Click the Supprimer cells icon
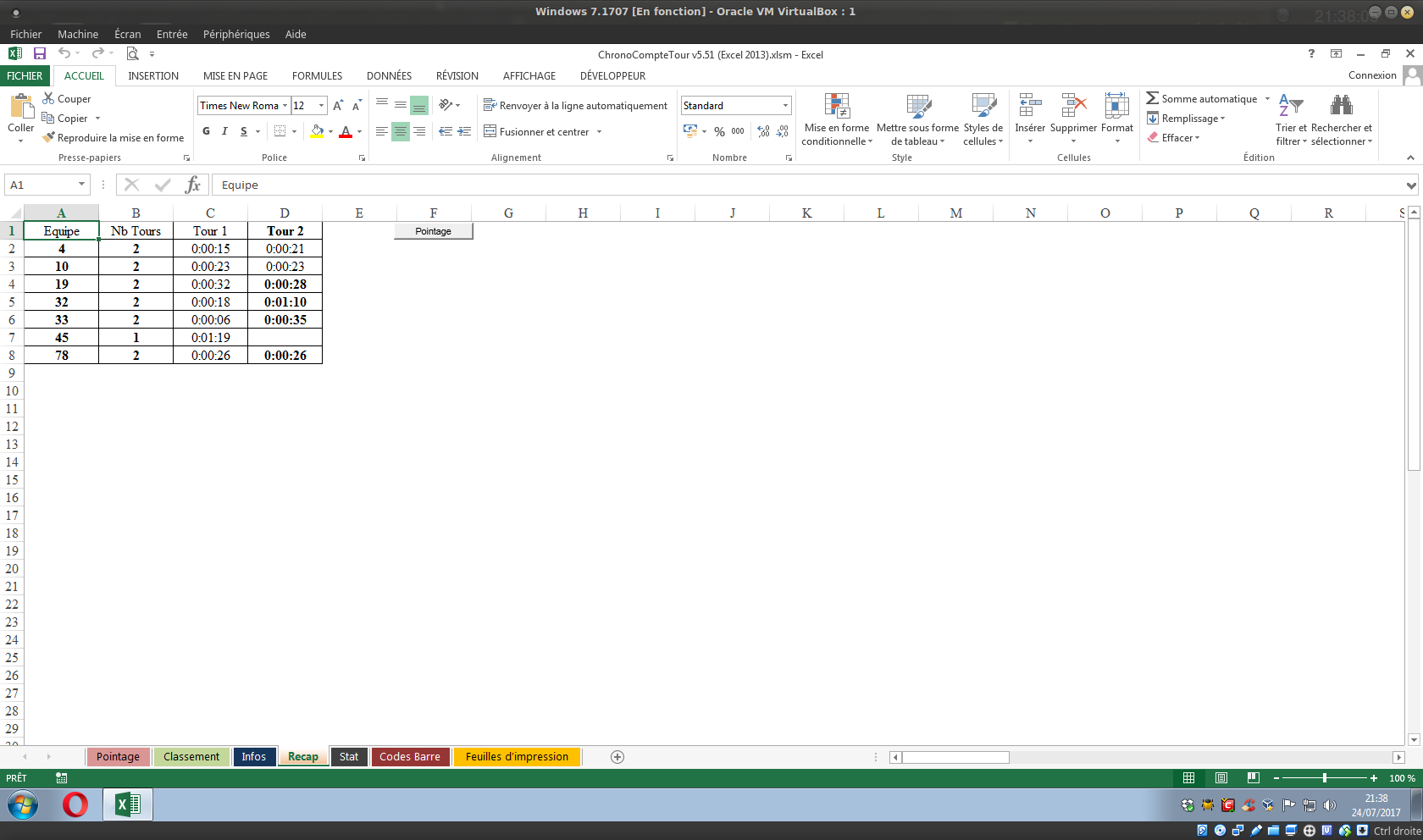This screenshot has width=1423, height=840. 1073,107
